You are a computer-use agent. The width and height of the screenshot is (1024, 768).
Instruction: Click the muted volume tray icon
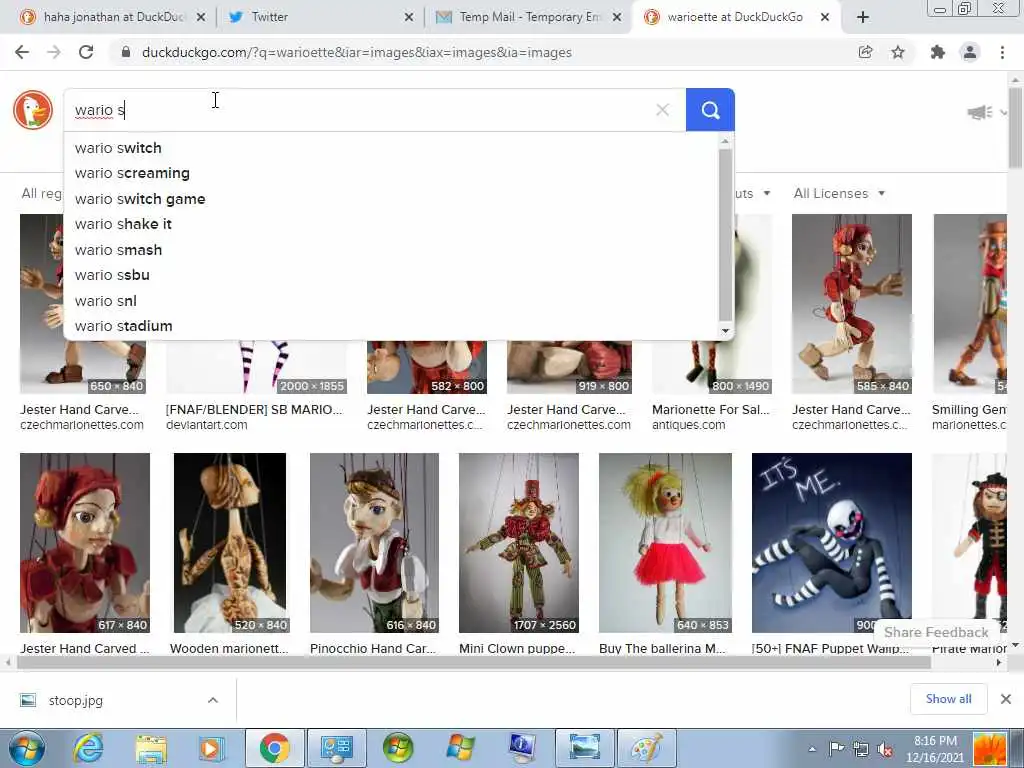886,750
